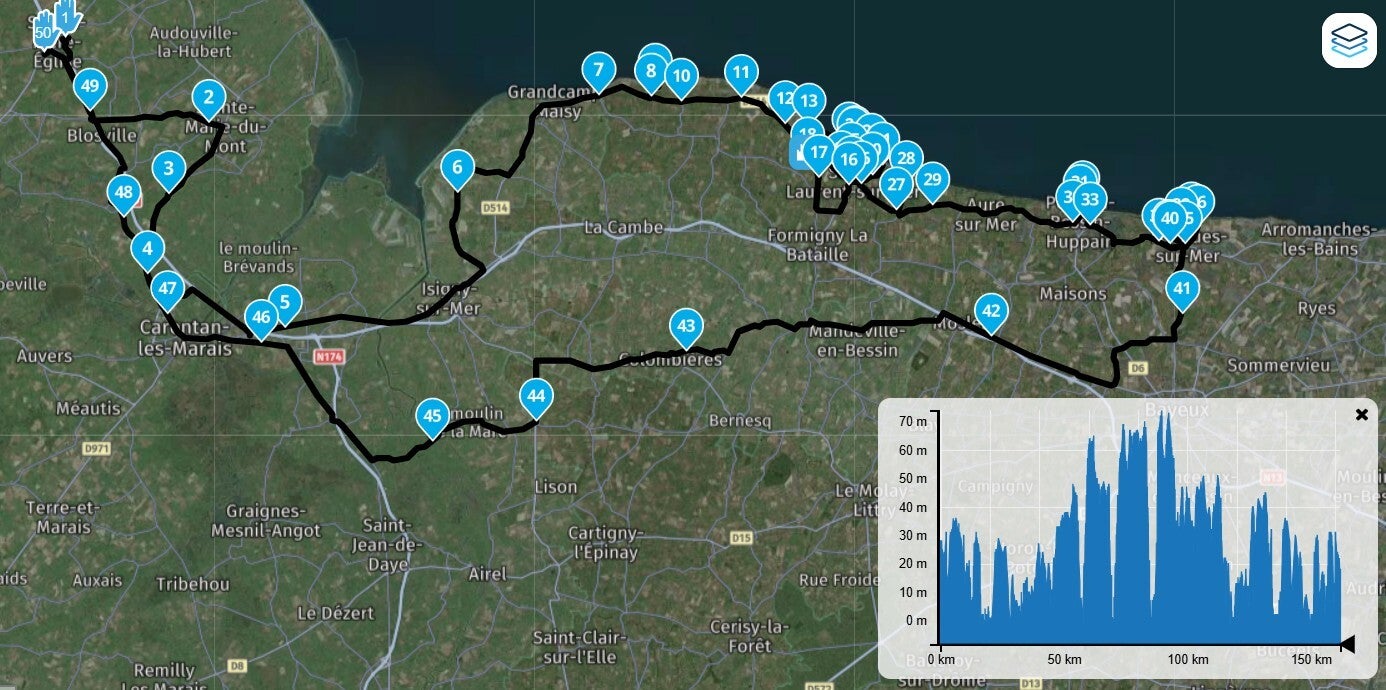Click the "Auvers" map label
The image size is (1386, 690).
tap(45, 356)
